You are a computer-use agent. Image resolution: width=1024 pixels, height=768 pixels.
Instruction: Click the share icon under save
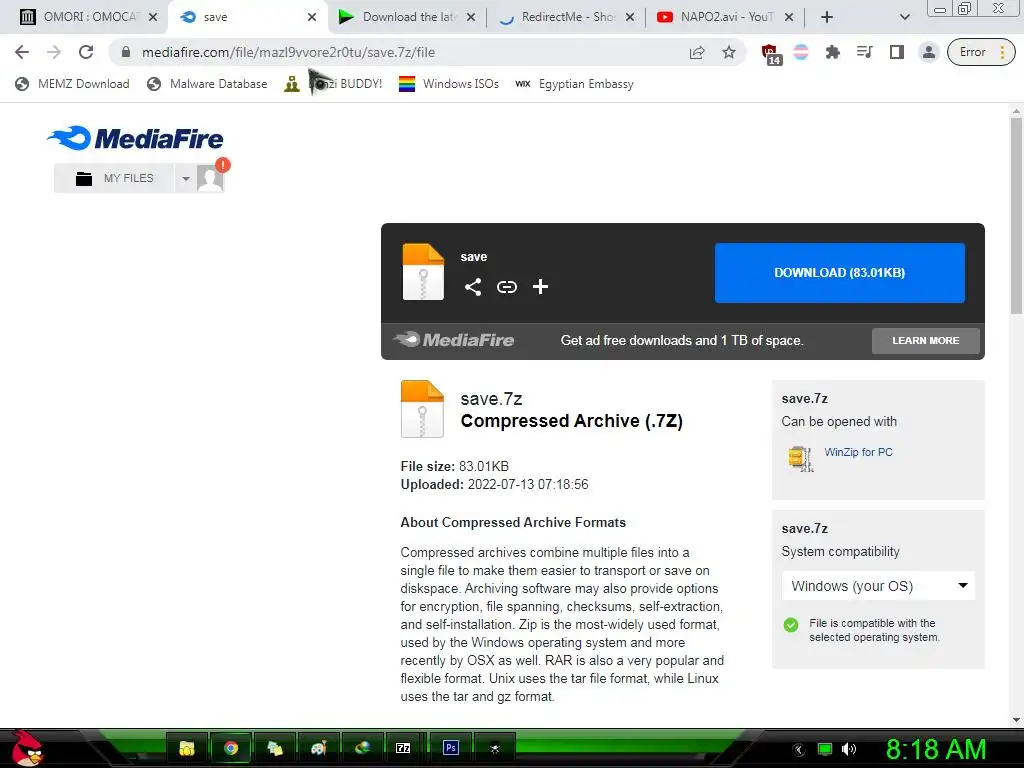[x=473, y=287]
